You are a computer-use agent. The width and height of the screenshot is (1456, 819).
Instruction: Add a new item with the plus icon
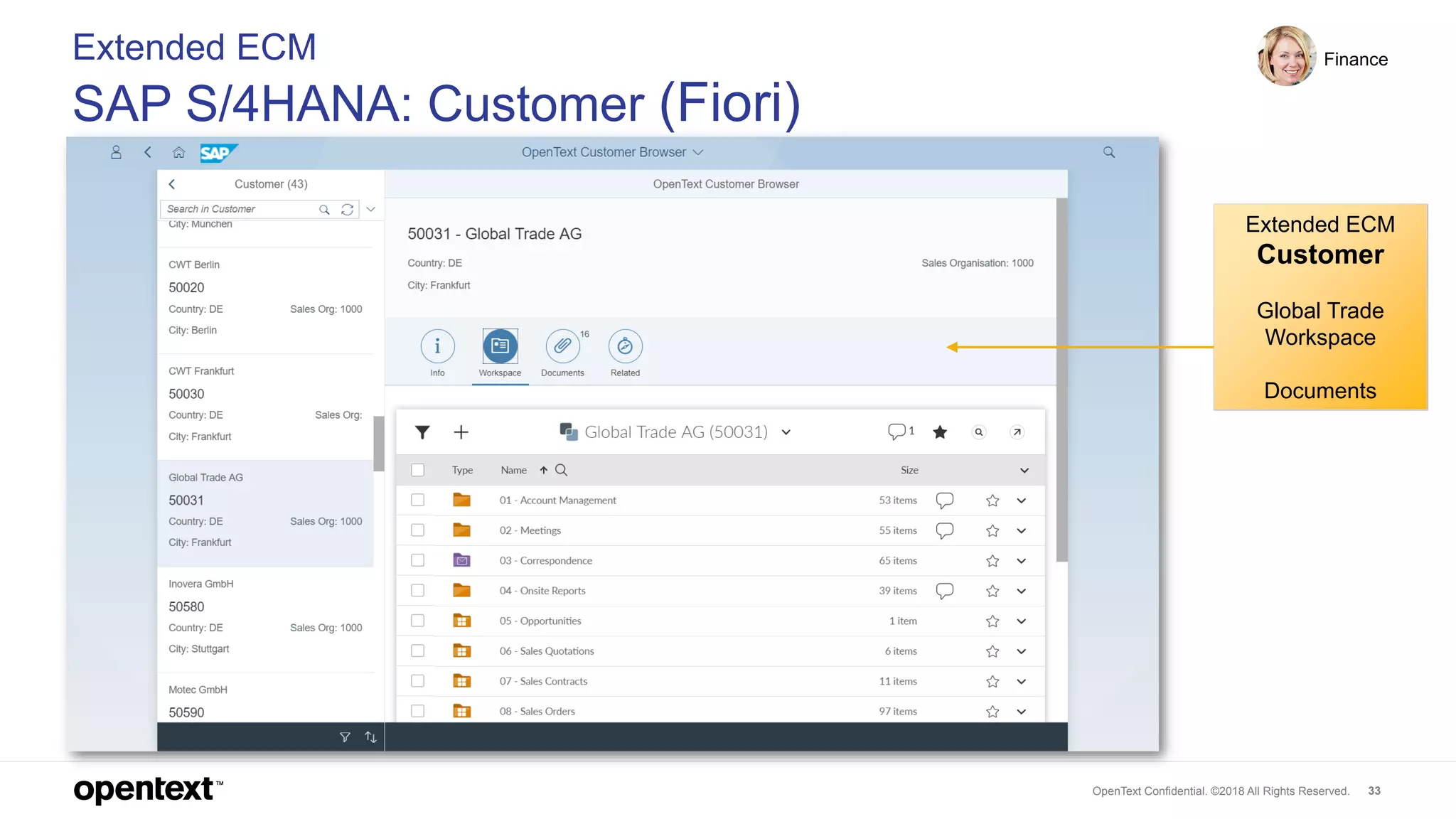tap(461, 432)
